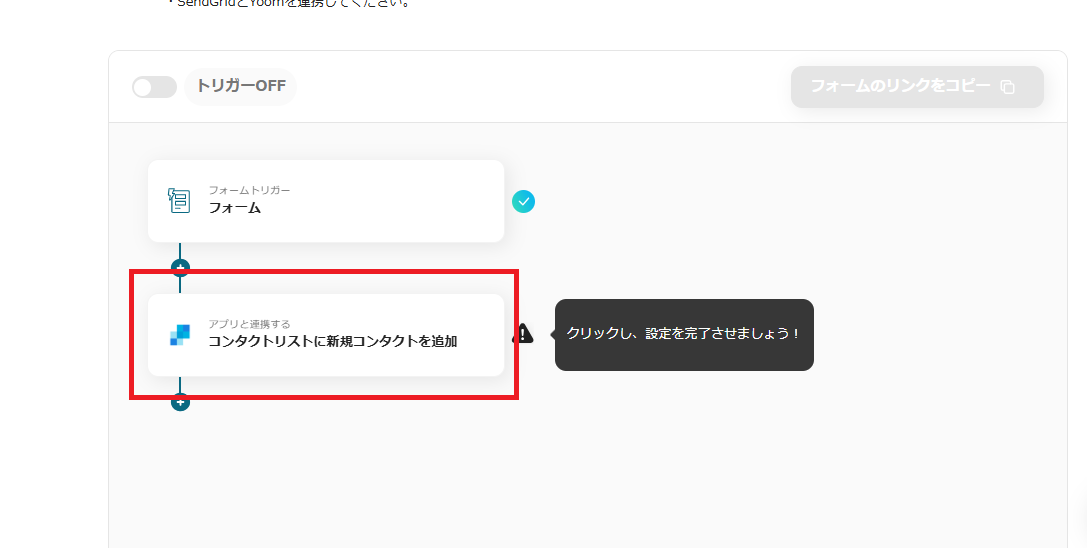Viewport: 1087px width, 548px height.
Task: Click the blue completed checkmark icon
Action: [x=523, y=201]
